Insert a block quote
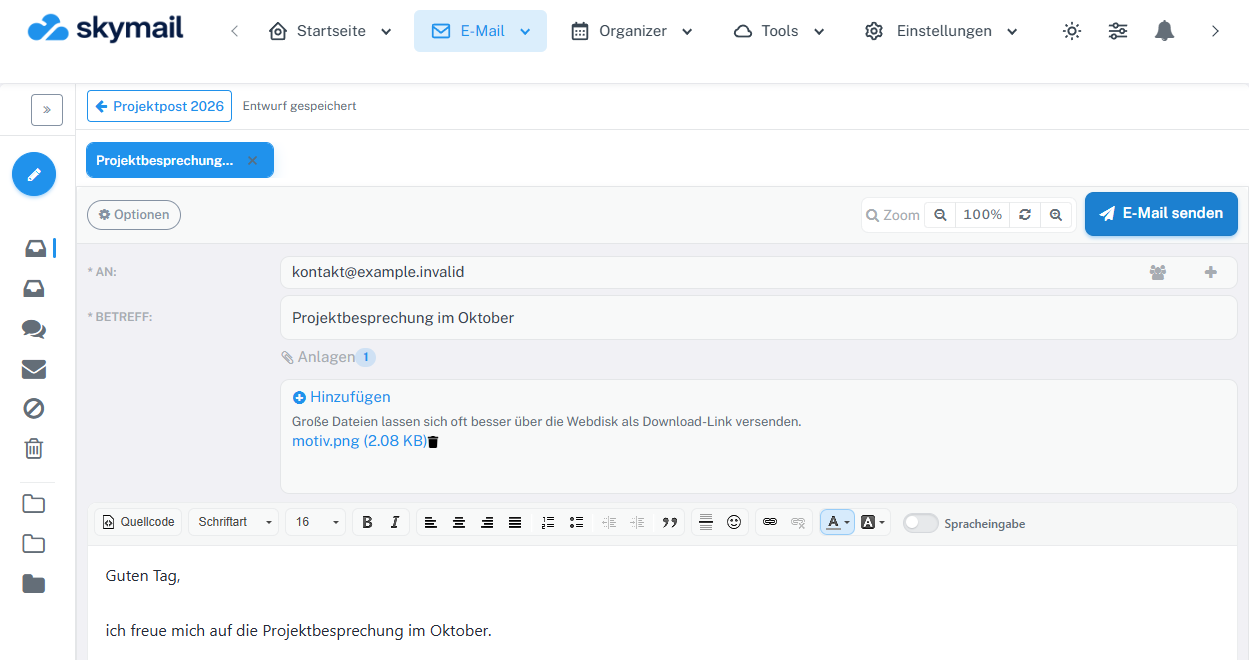 coord(670,522)
